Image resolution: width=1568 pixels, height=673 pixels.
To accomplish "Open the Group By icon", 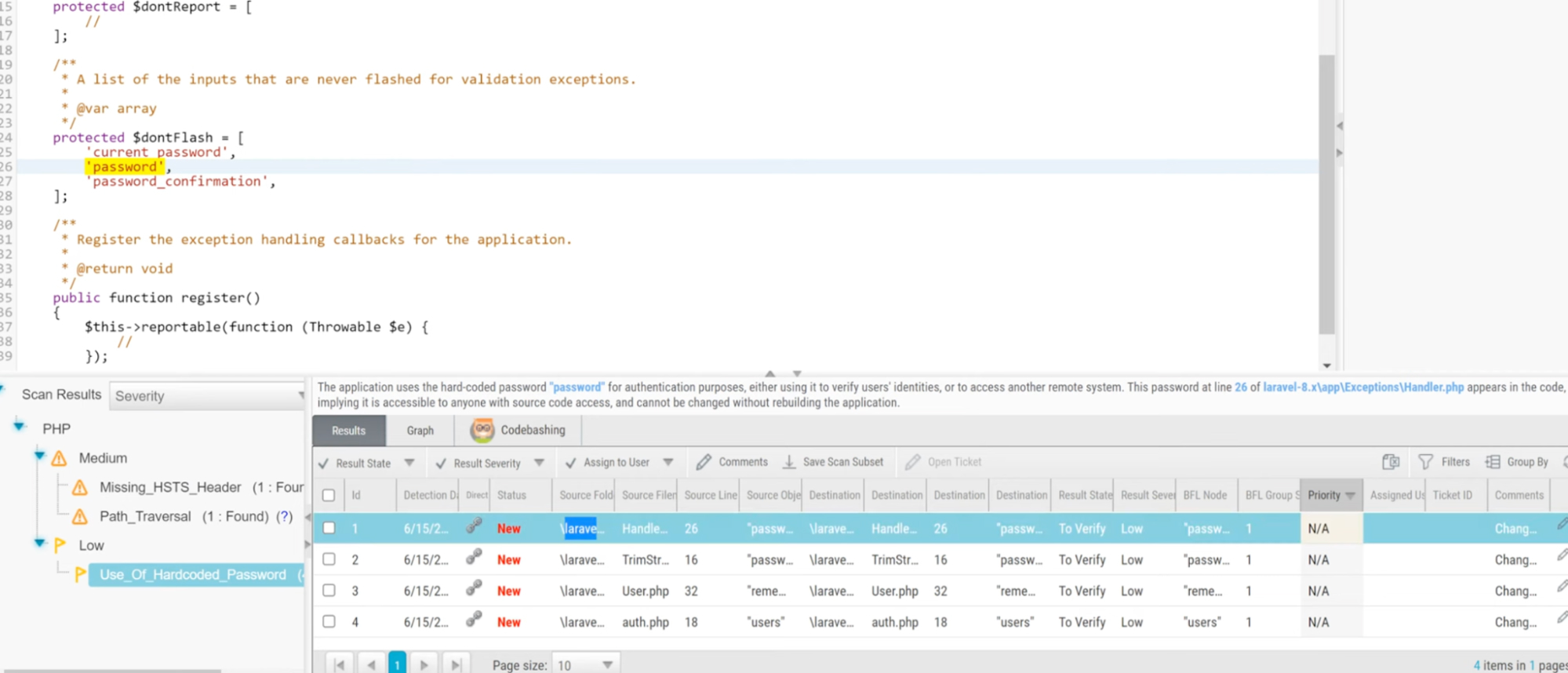I will pos(1493,462).
